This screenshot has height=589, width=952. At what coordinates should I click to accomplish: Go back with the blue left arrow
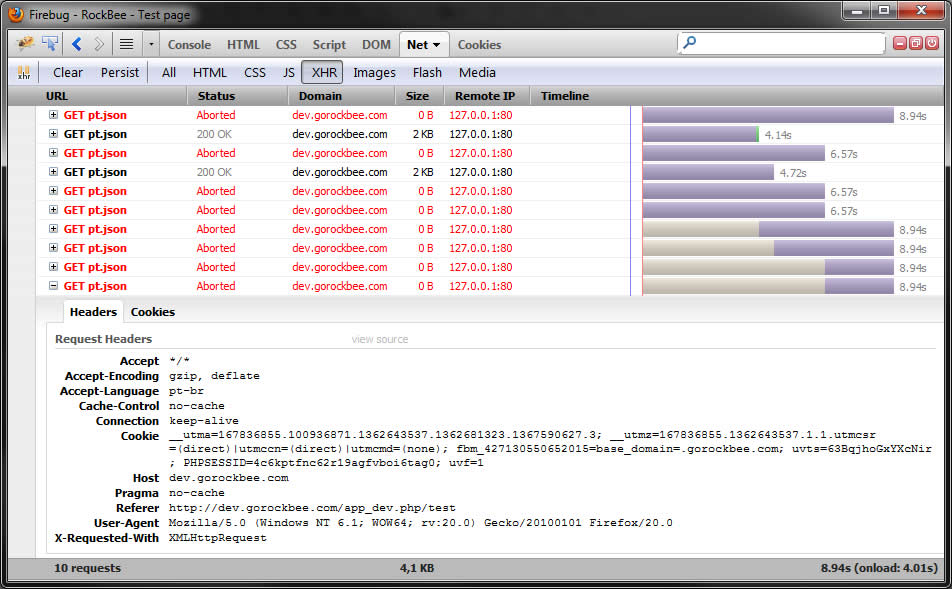tap(76, 44)
